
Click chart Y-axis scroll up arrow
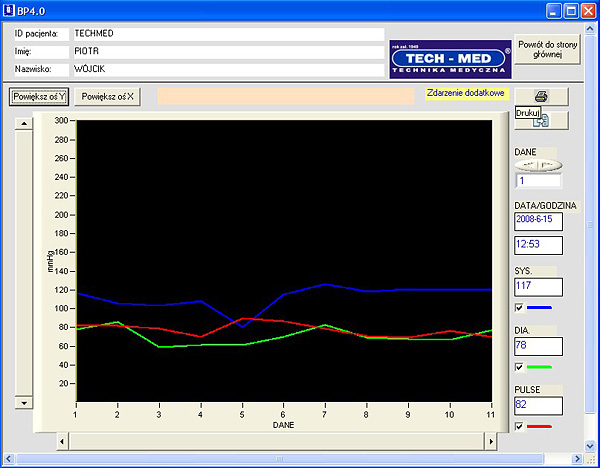[x=24, y=124]
